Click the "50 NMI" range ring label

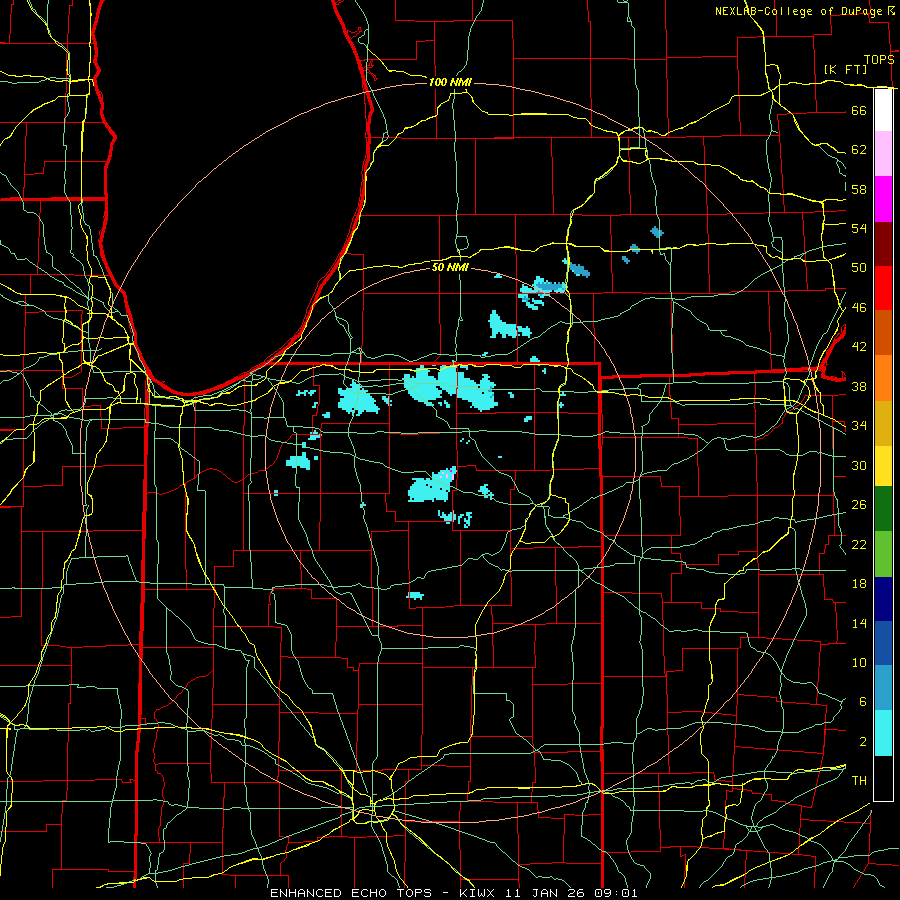(450, 267)
